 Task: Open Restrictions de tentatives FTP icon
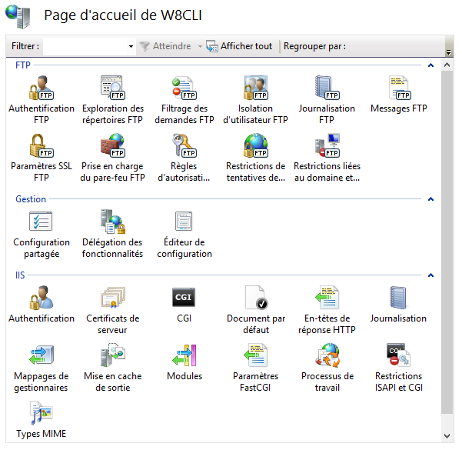click(256, 146)
